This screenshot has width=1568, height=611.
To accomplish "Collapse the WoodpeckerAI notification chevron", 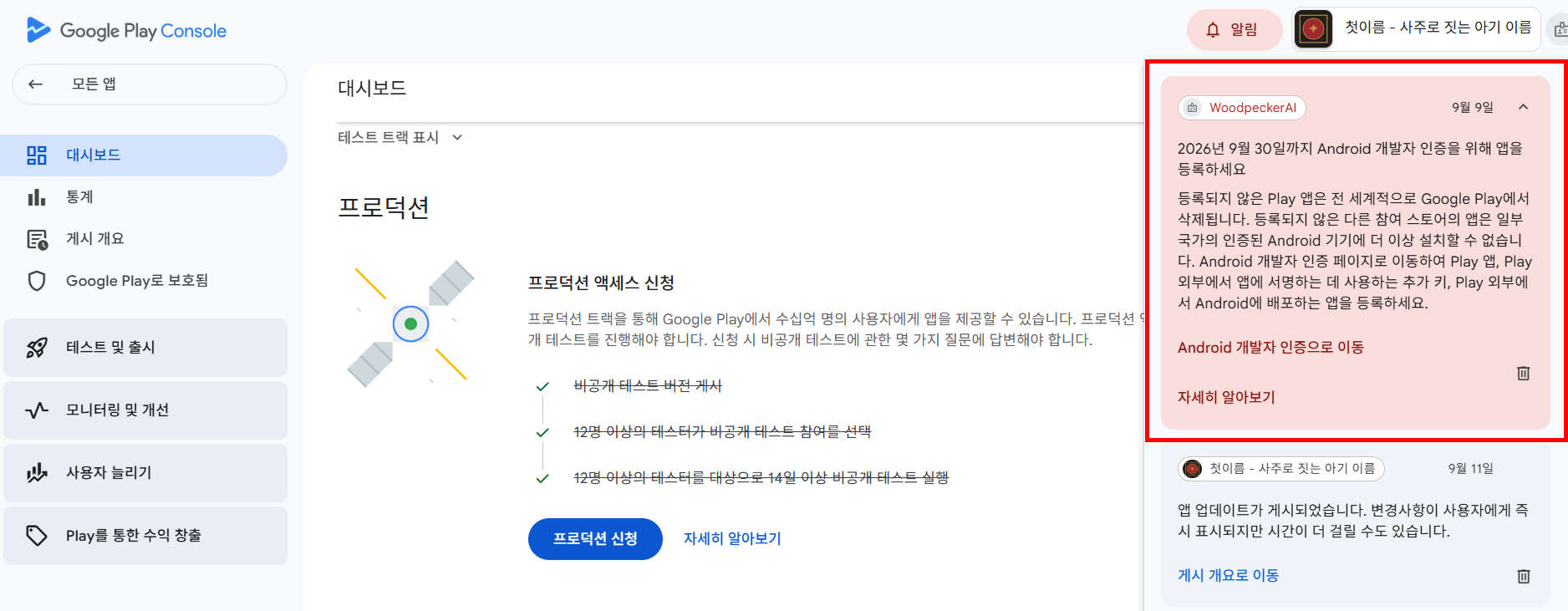I will [x=1523, y=107].
